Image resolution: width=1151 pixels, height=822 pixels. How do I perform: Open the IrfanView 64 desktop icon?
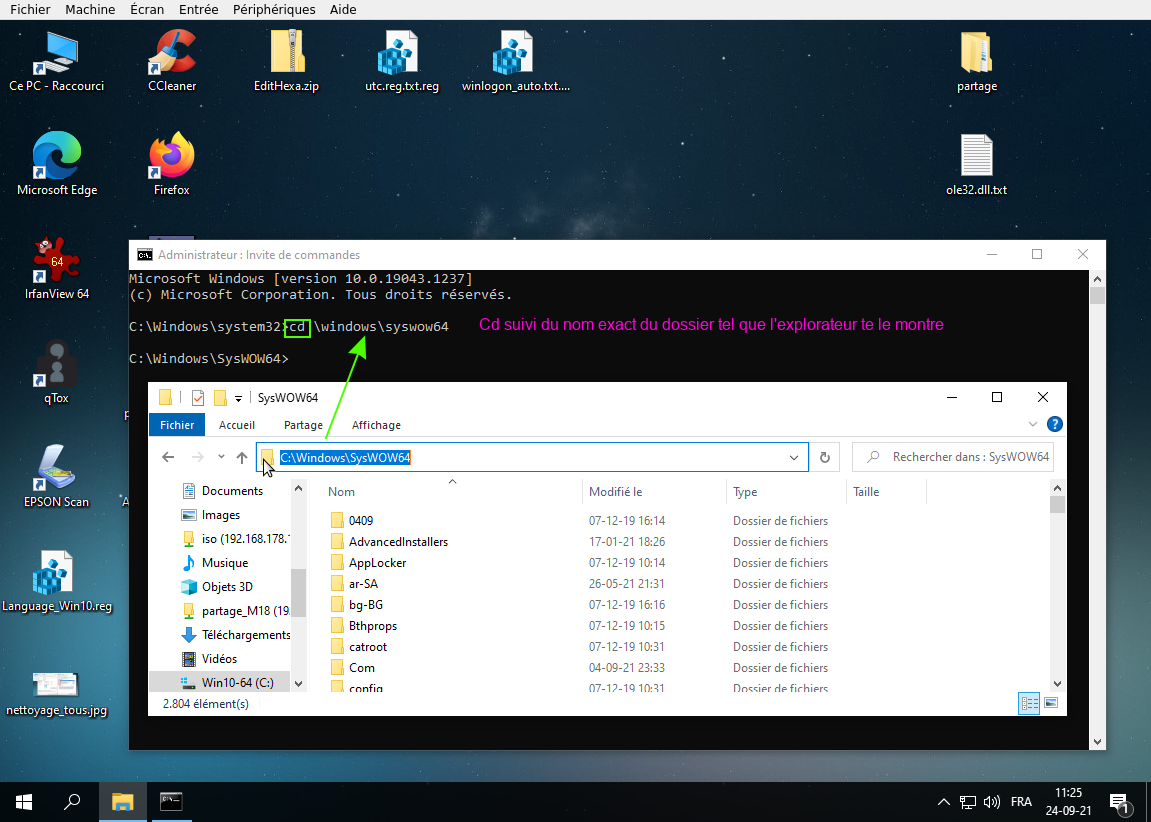tap(56, 262)
